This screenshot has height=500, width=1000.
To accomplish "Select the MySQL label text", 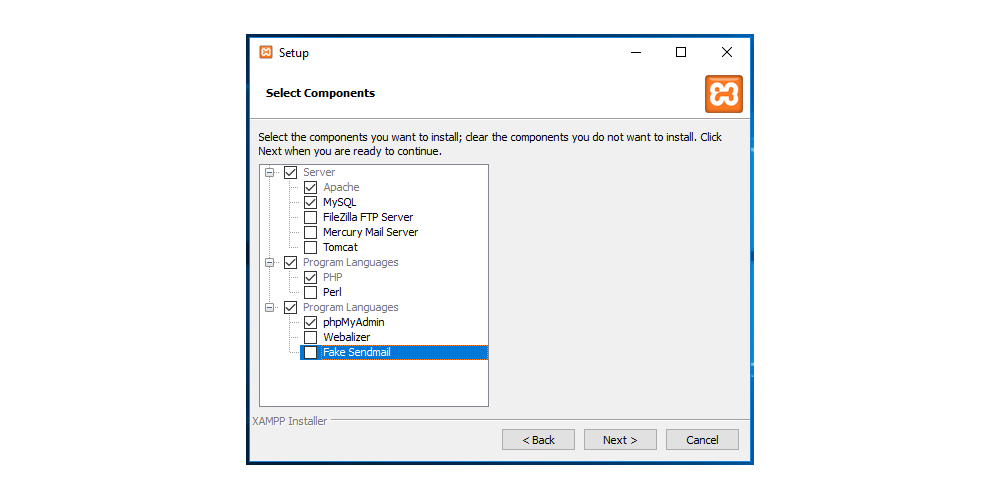I will coord(339,202).
